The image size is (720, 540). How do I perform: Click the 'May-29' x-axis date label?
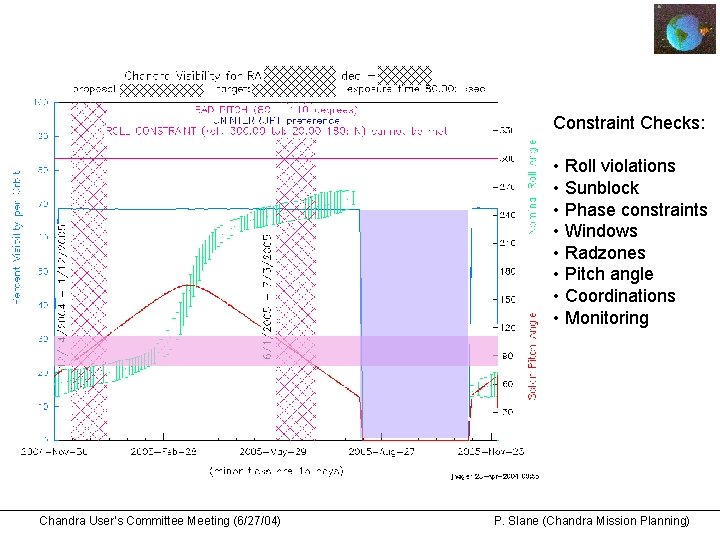tap(272, 452)
